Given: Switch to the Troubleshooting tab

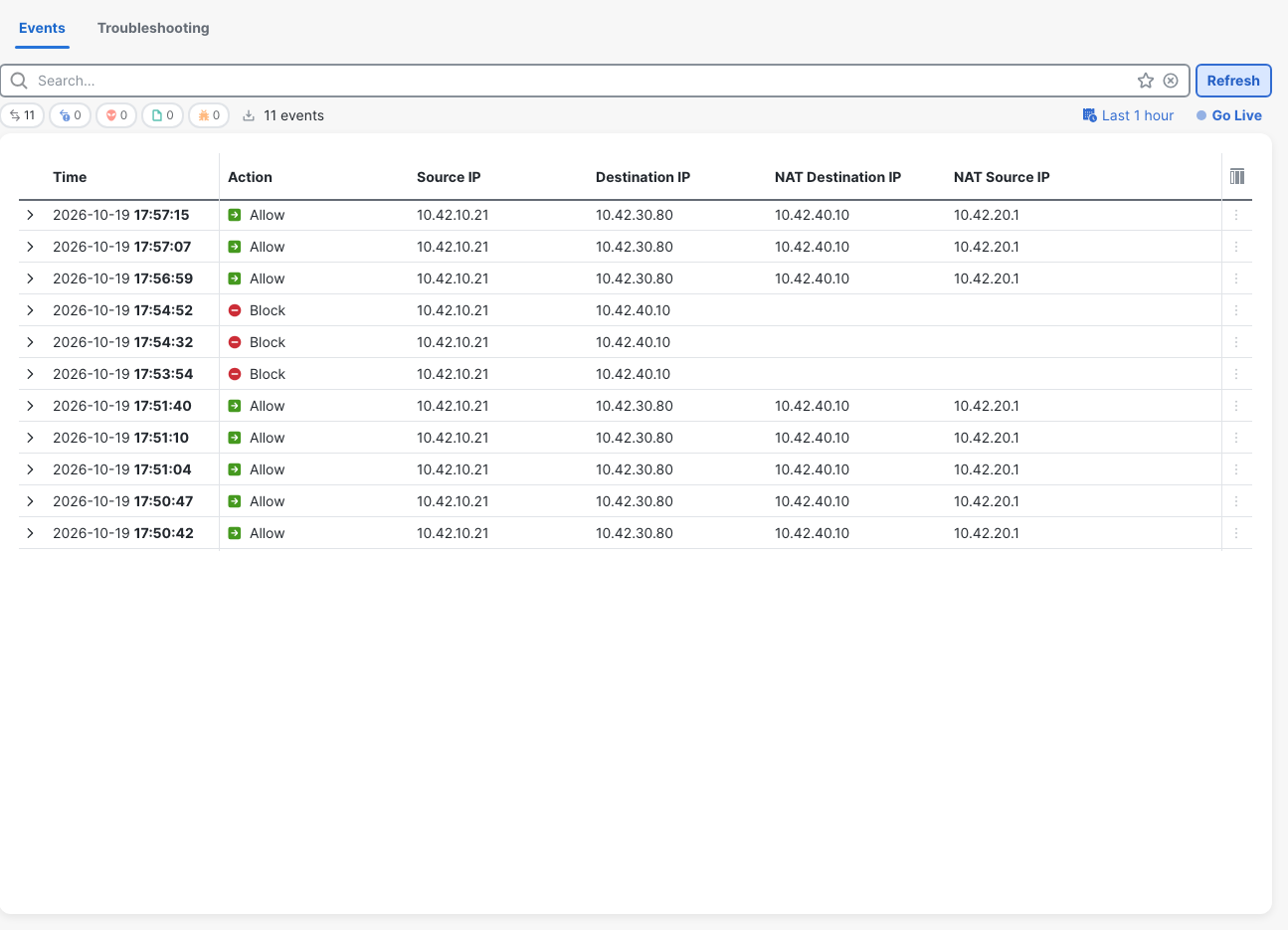Looking at the screenshot, I should (153, 28).
